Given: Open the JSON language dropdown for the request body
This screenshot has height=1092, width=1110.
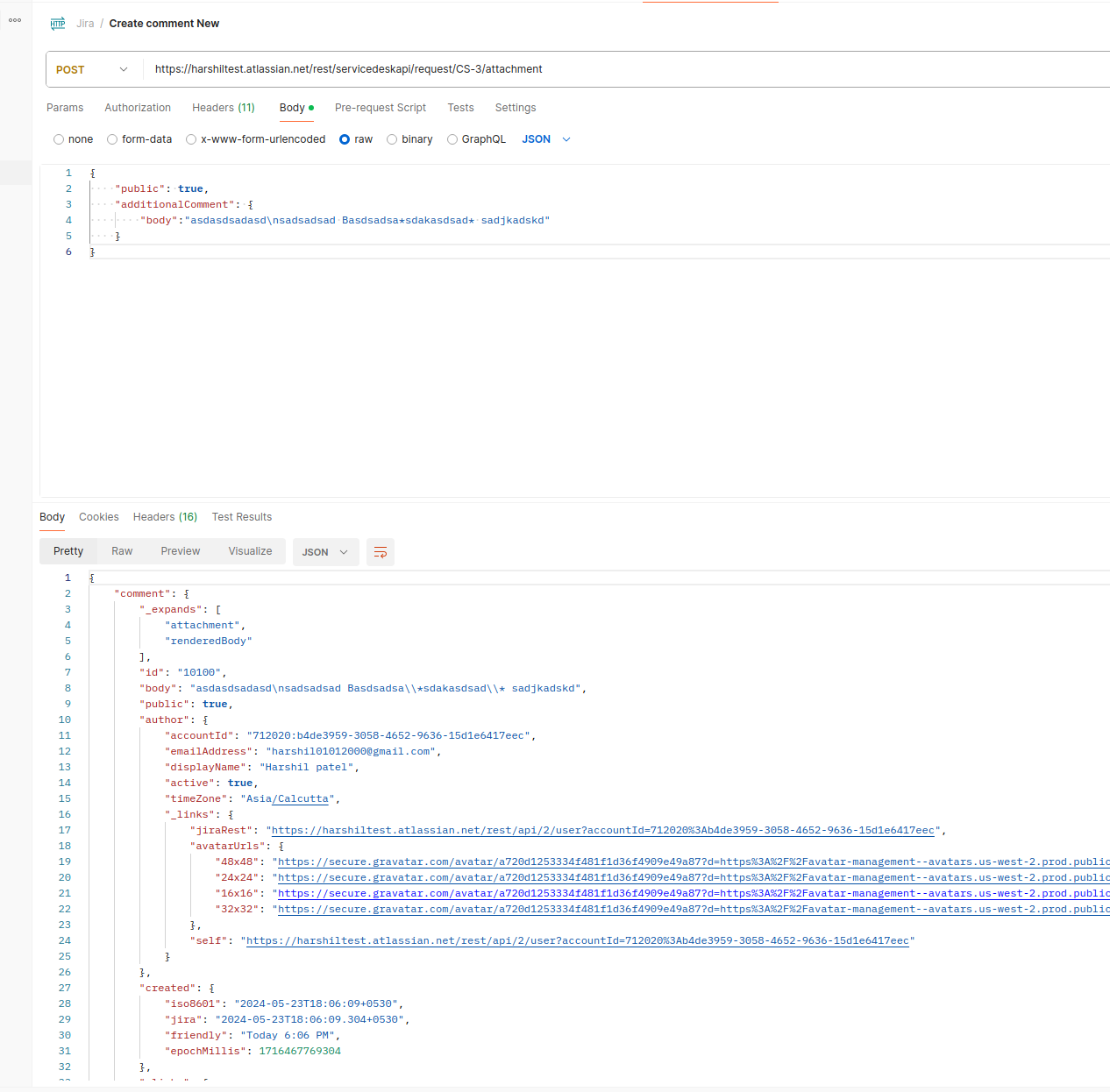Looking at the screenshot, I should [x=545, y=139].
